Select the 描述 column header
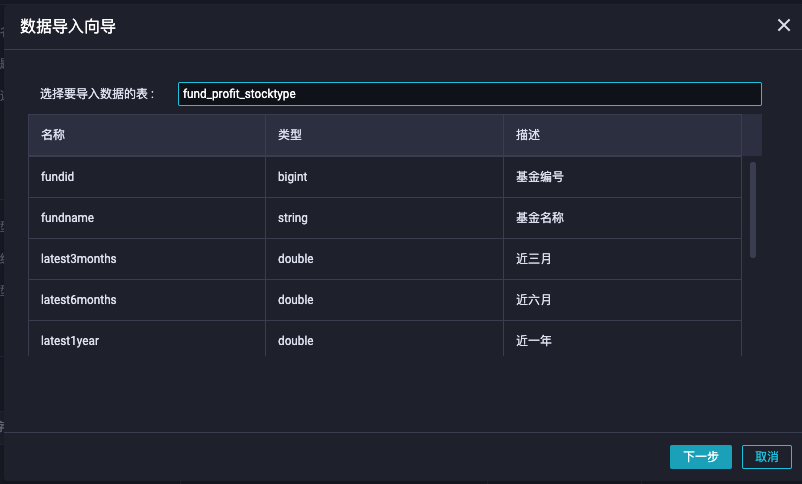The height and width of the screenshot is (484, 802). point(622,135)
